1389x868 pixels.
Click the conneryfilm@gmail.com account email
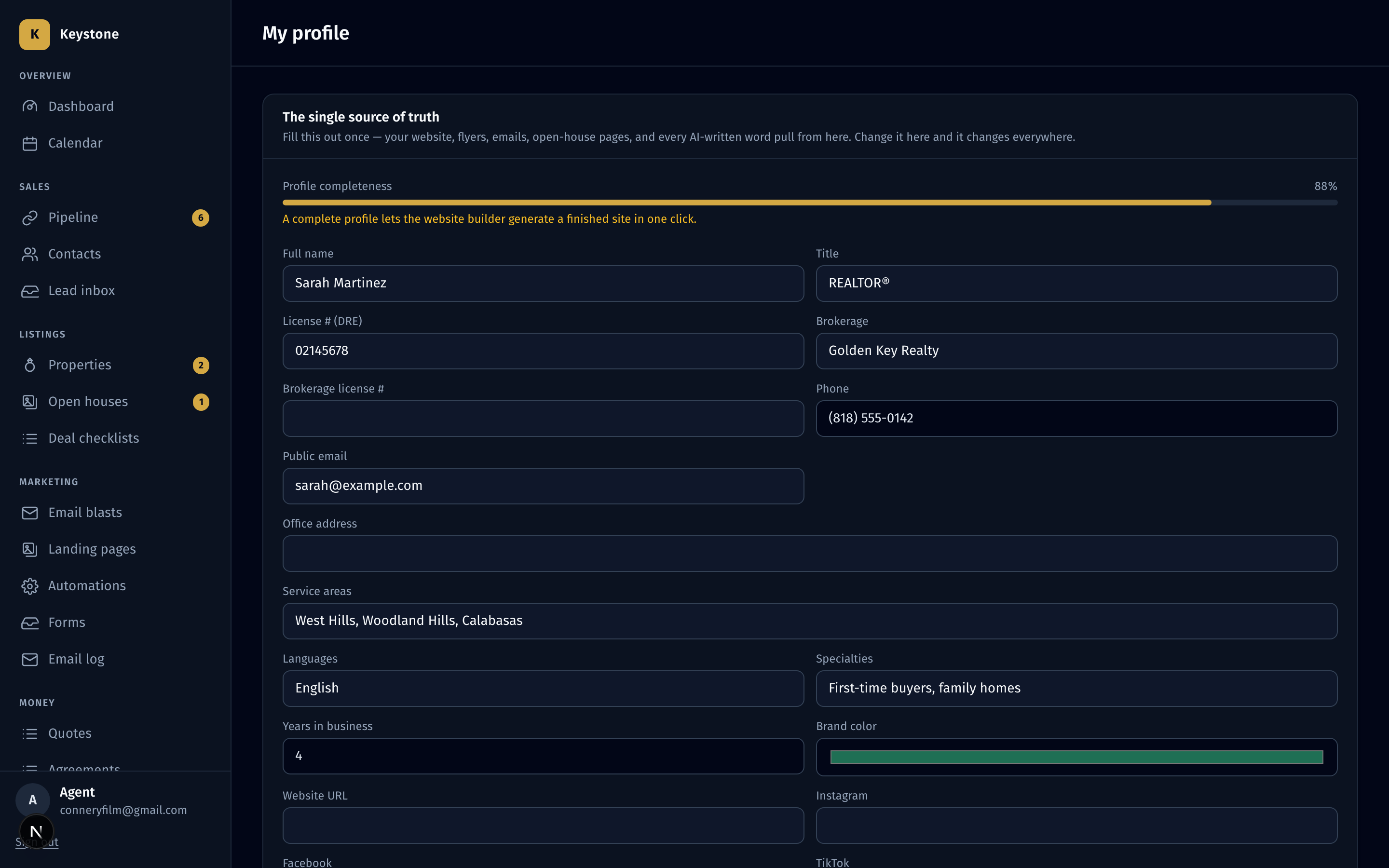point(123,810)
